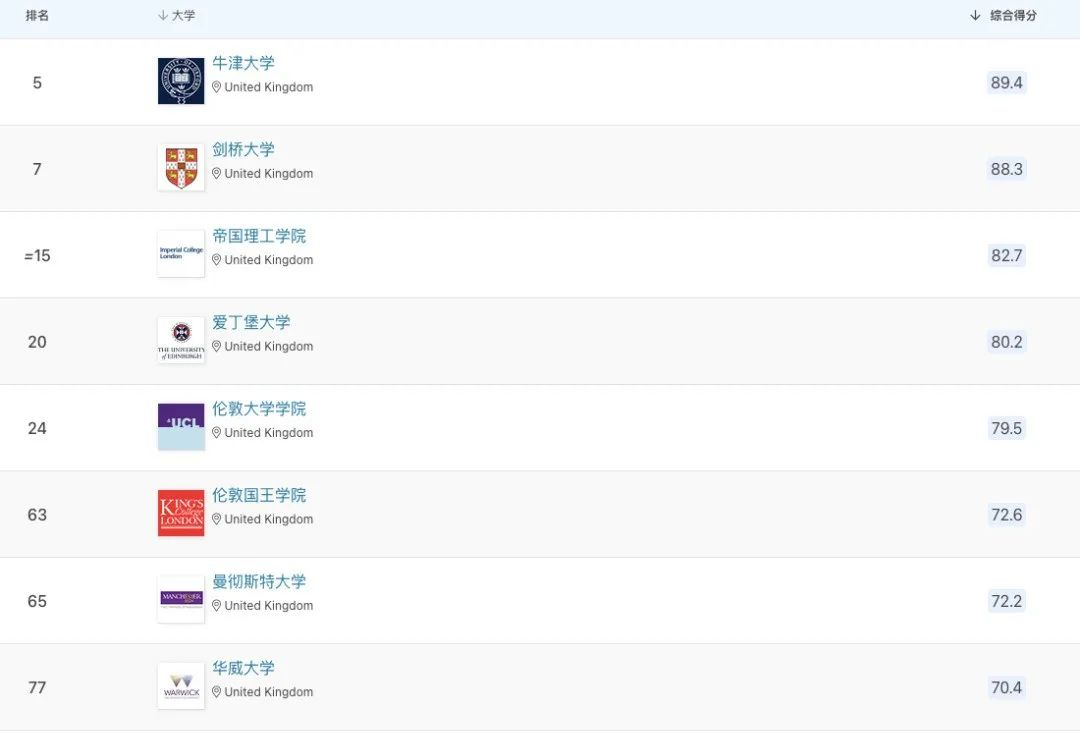Click the University of Edinburgh logo

tap(180, 340)
